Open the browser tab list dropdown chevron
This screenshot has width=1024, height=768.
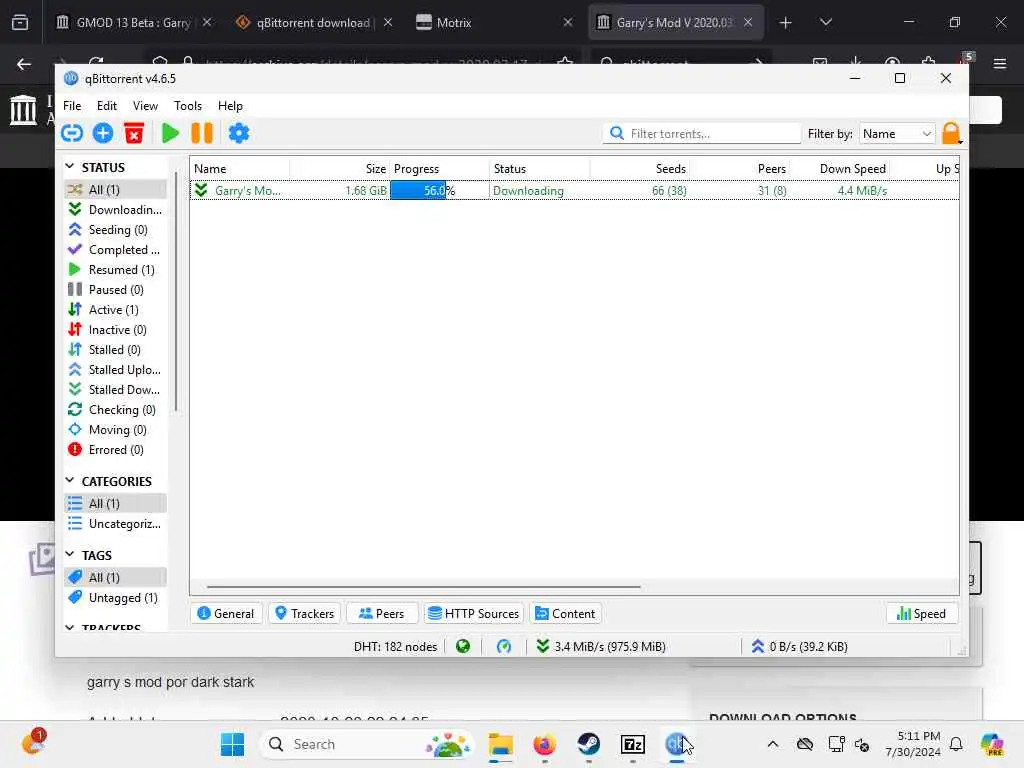click(x=825, y=22)
